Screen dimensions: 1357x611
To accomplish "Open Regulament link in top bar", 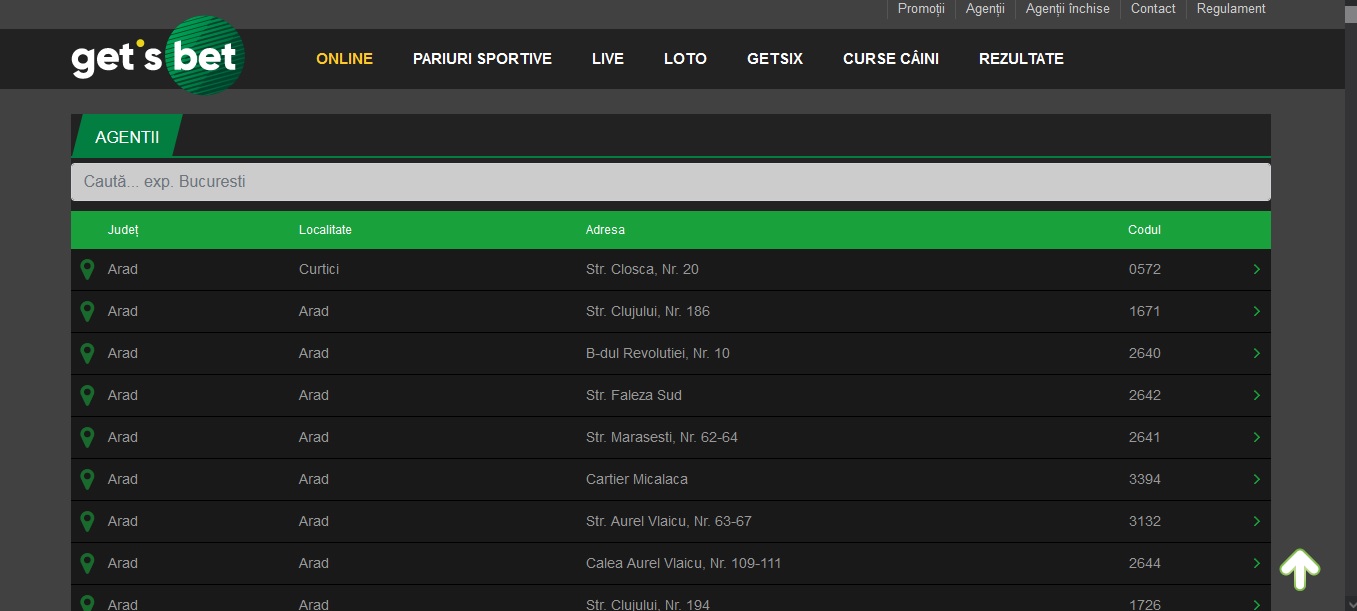I will (x=1231, y=9).
